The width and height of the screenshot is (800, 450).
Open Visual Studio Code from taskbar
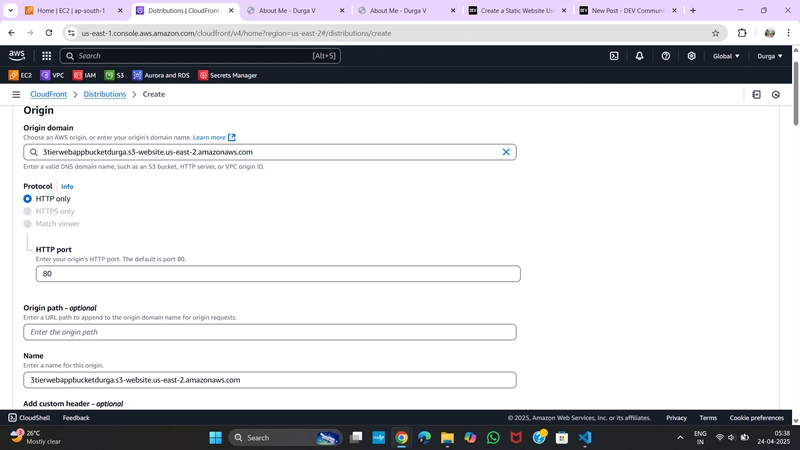pos(585,438)
